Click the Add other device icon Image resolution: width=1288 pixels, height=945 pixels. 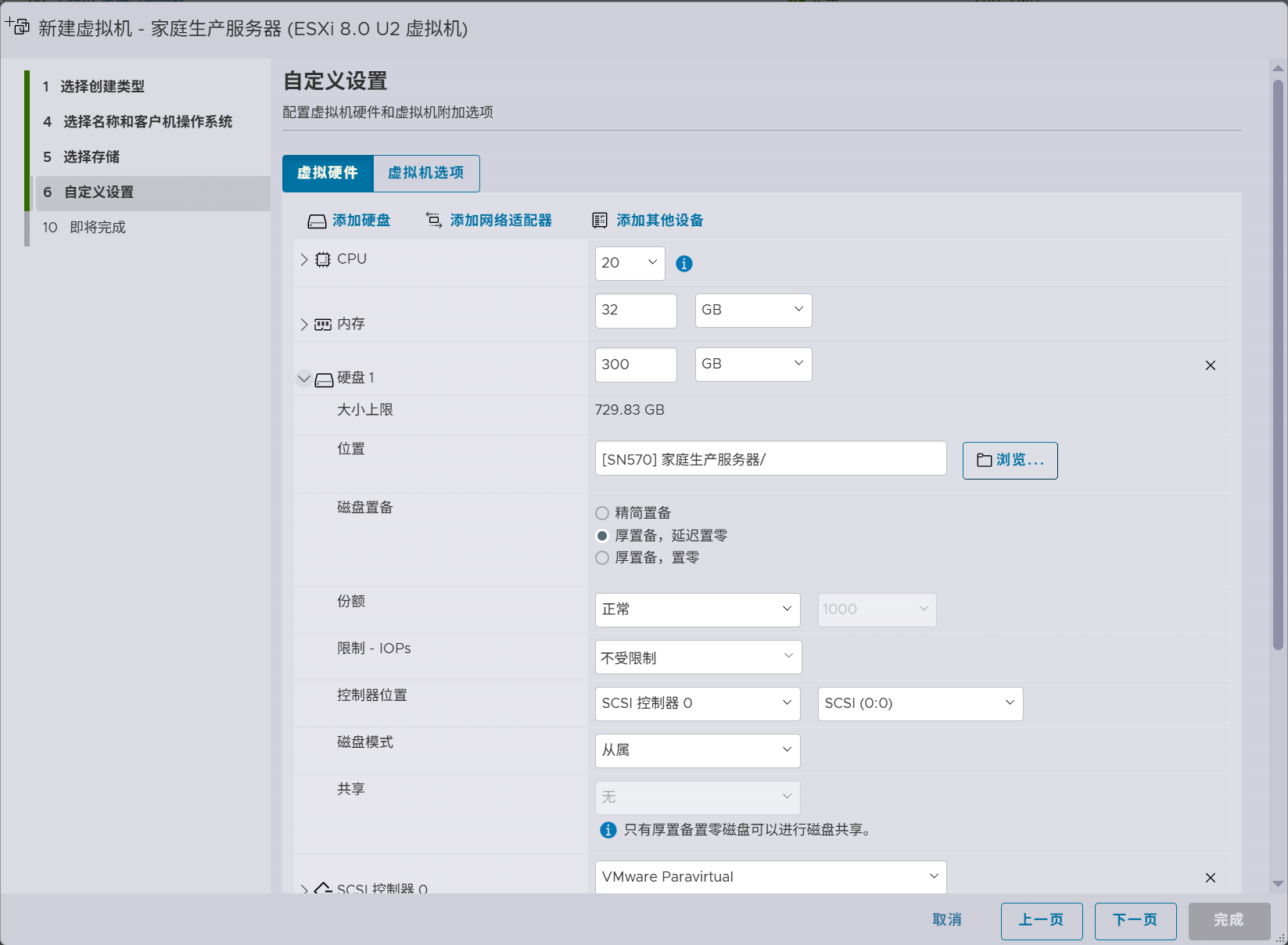600,221
